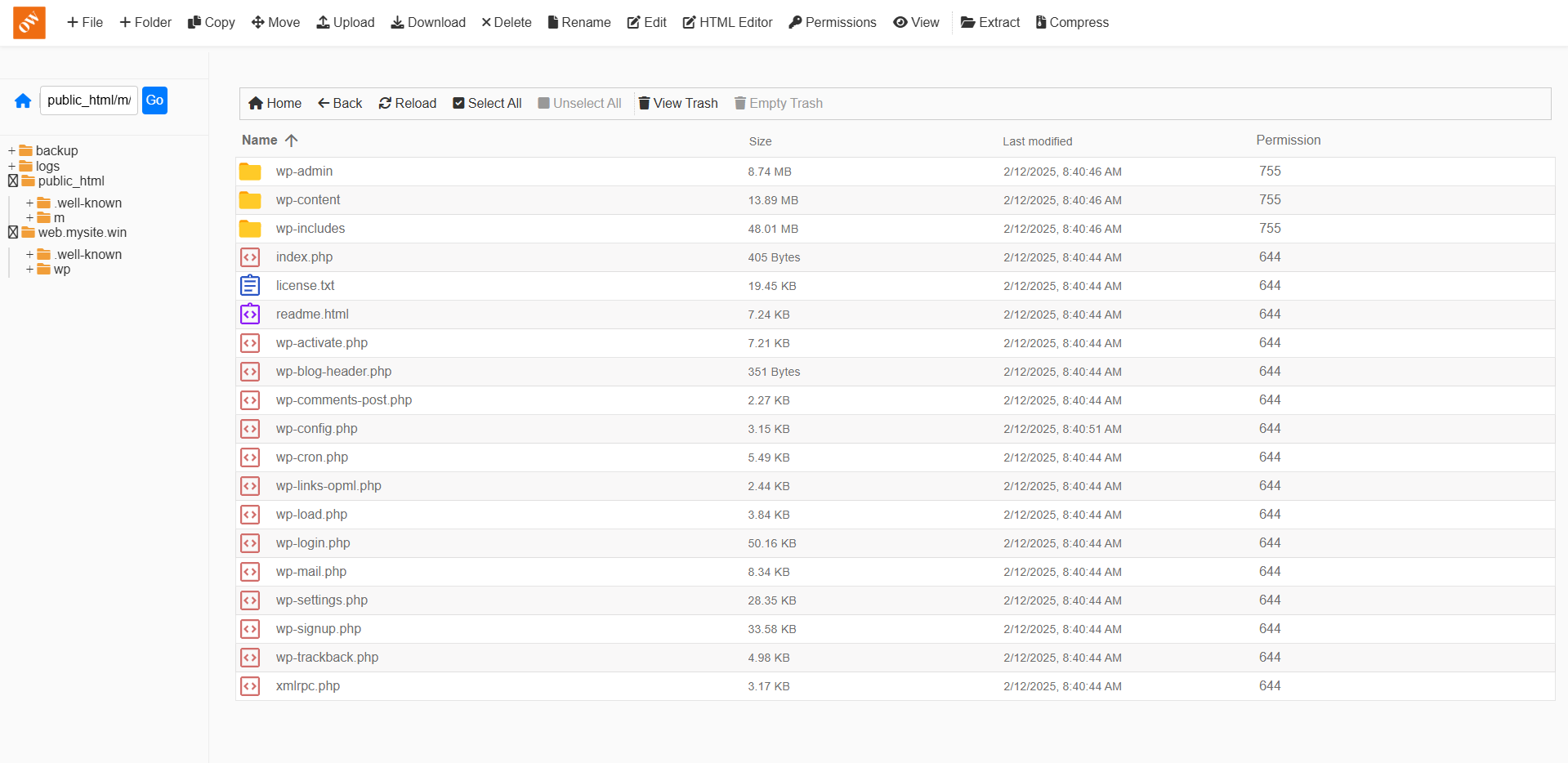Click the blue home icon in sidebar
The height and width of the screenshot is (763, 1568).
23,100
